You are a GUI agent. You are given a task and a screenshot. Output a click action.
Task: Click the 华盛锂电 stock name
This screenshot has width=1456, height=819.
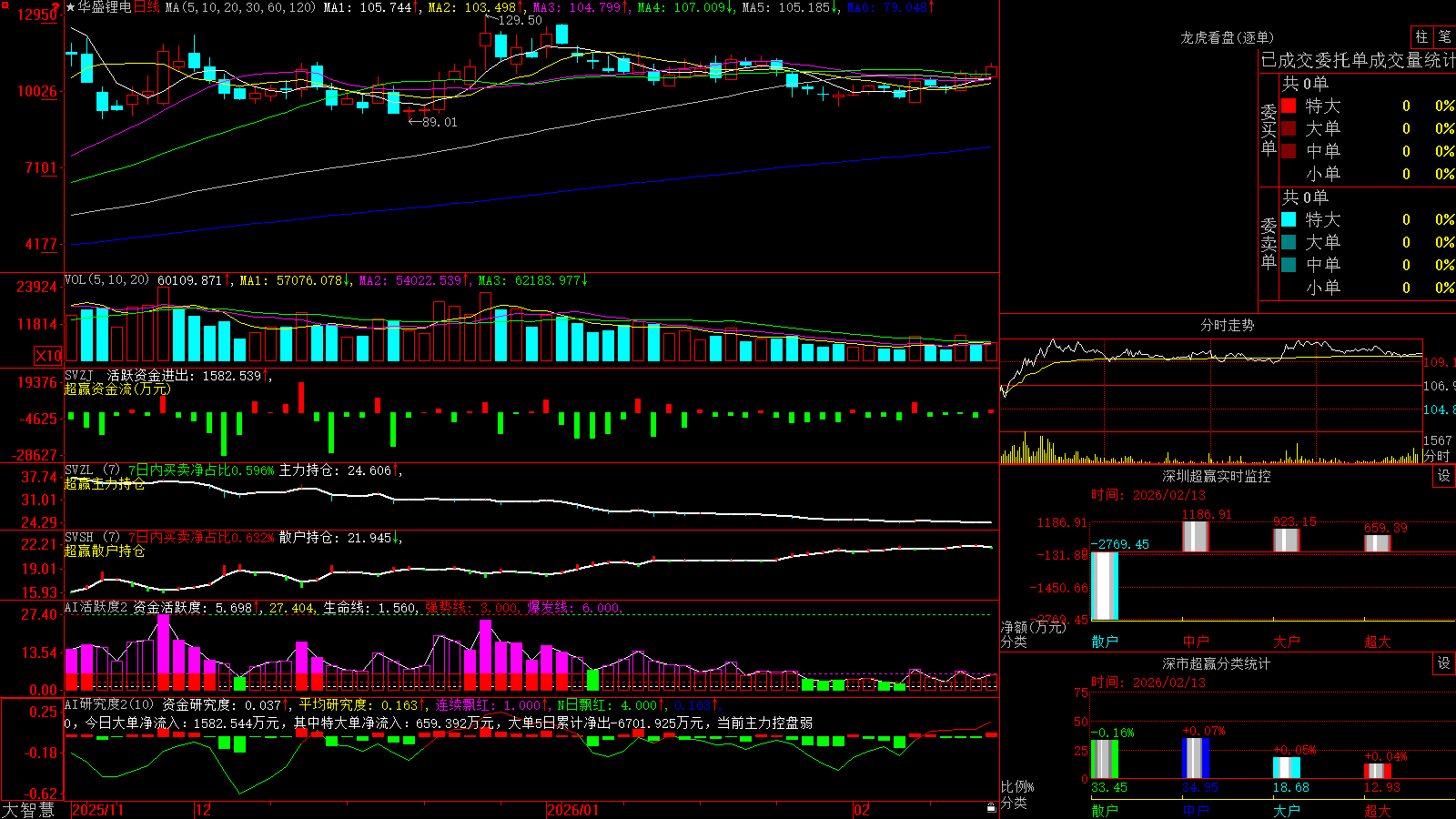[x=105, y=7]
